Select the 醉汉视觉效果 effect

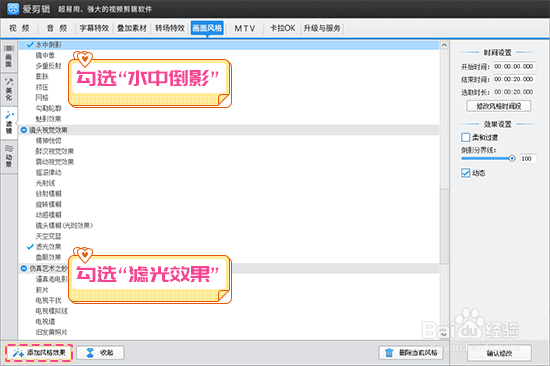tap(55, 151)
